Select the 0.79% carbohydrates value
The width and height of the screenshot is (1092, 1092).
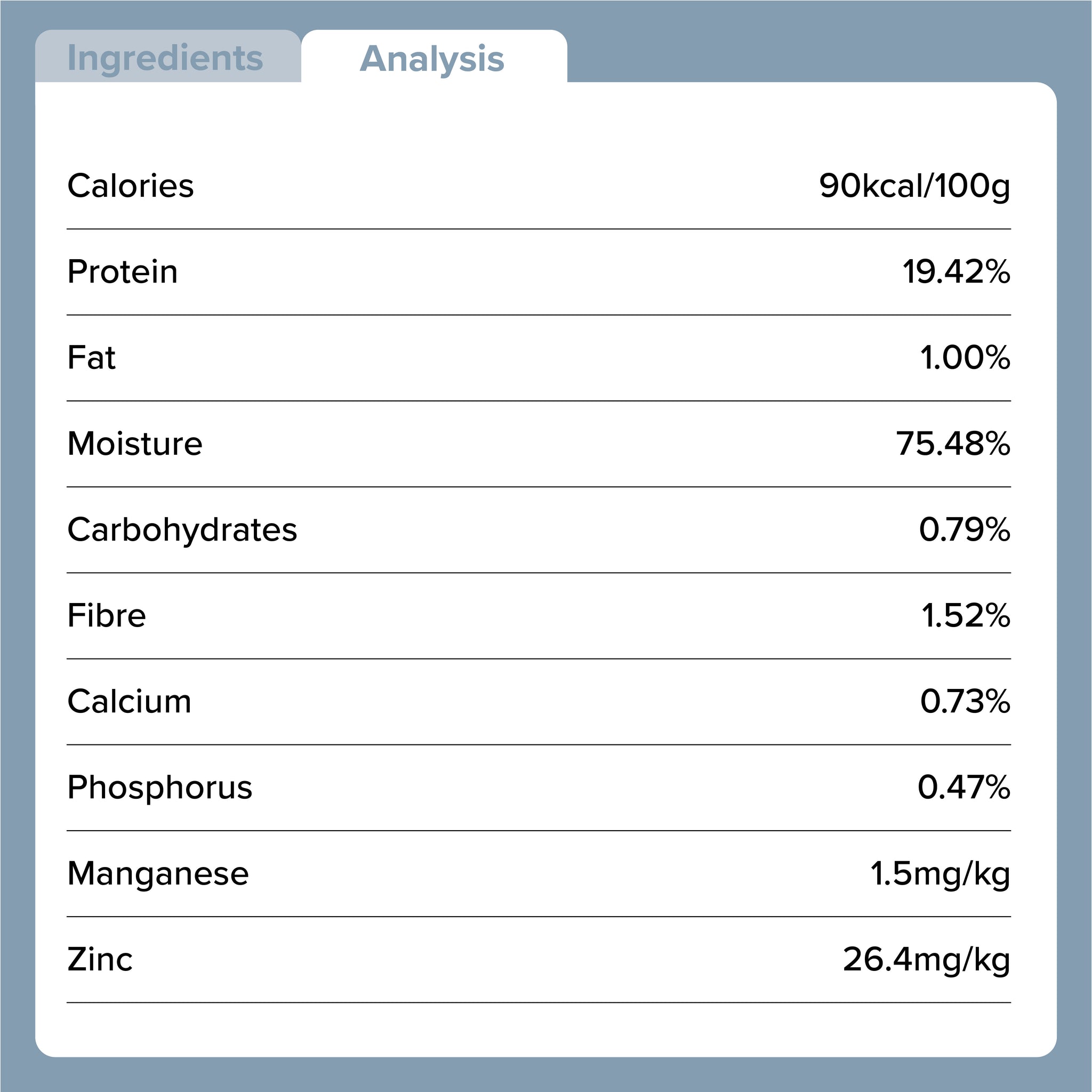click(964, 529)
